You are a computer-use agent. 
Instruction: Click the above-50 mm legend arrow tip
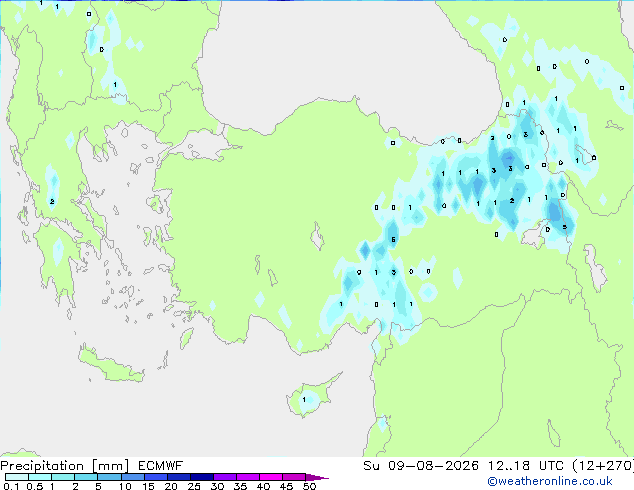click(x=317, y=477)
